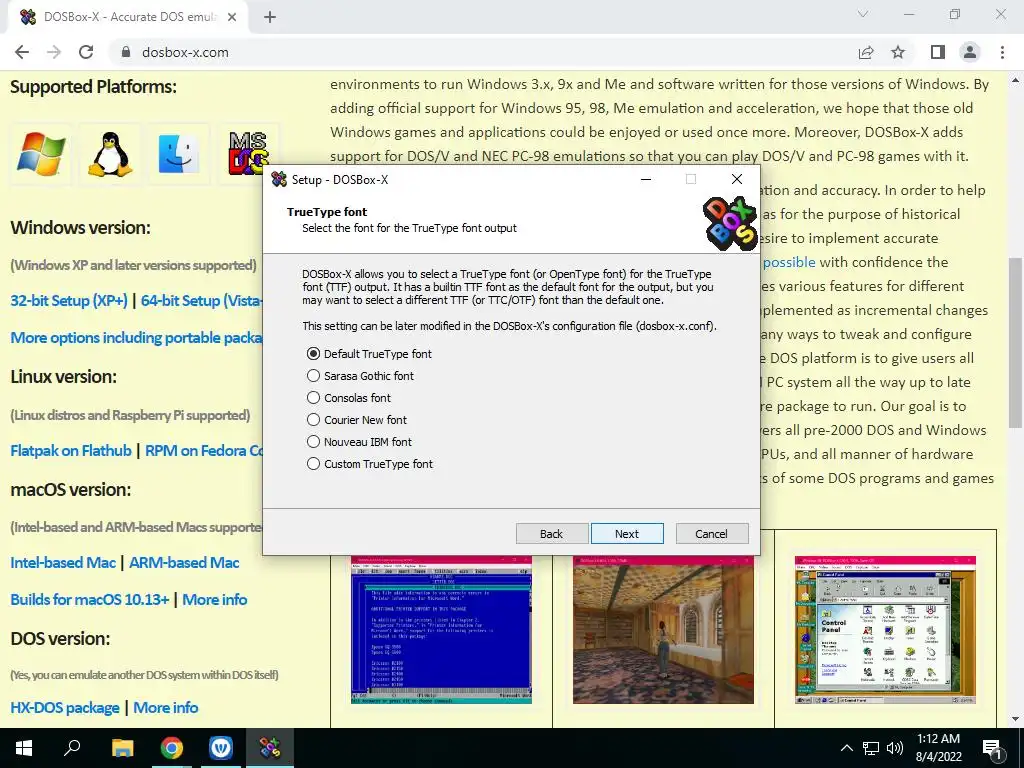This screenshot has height=768, width=1024.
Task: Open the 32-bit Setup (XP+) link
Action: 69,300
